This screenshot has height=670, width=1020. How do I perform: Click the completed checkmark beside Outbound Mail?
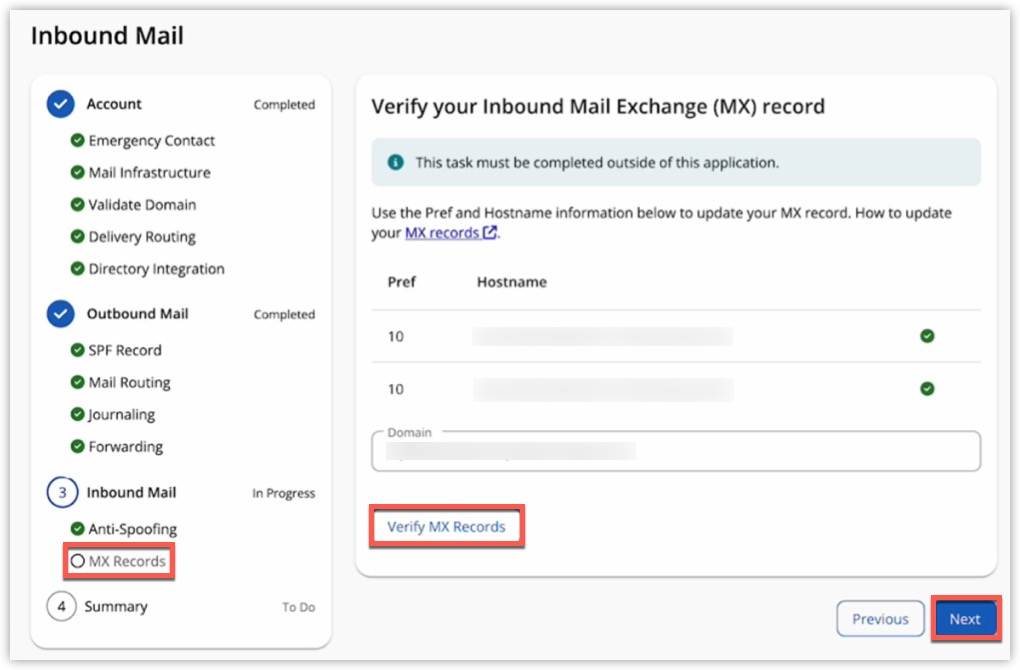(x=61, y=313)
